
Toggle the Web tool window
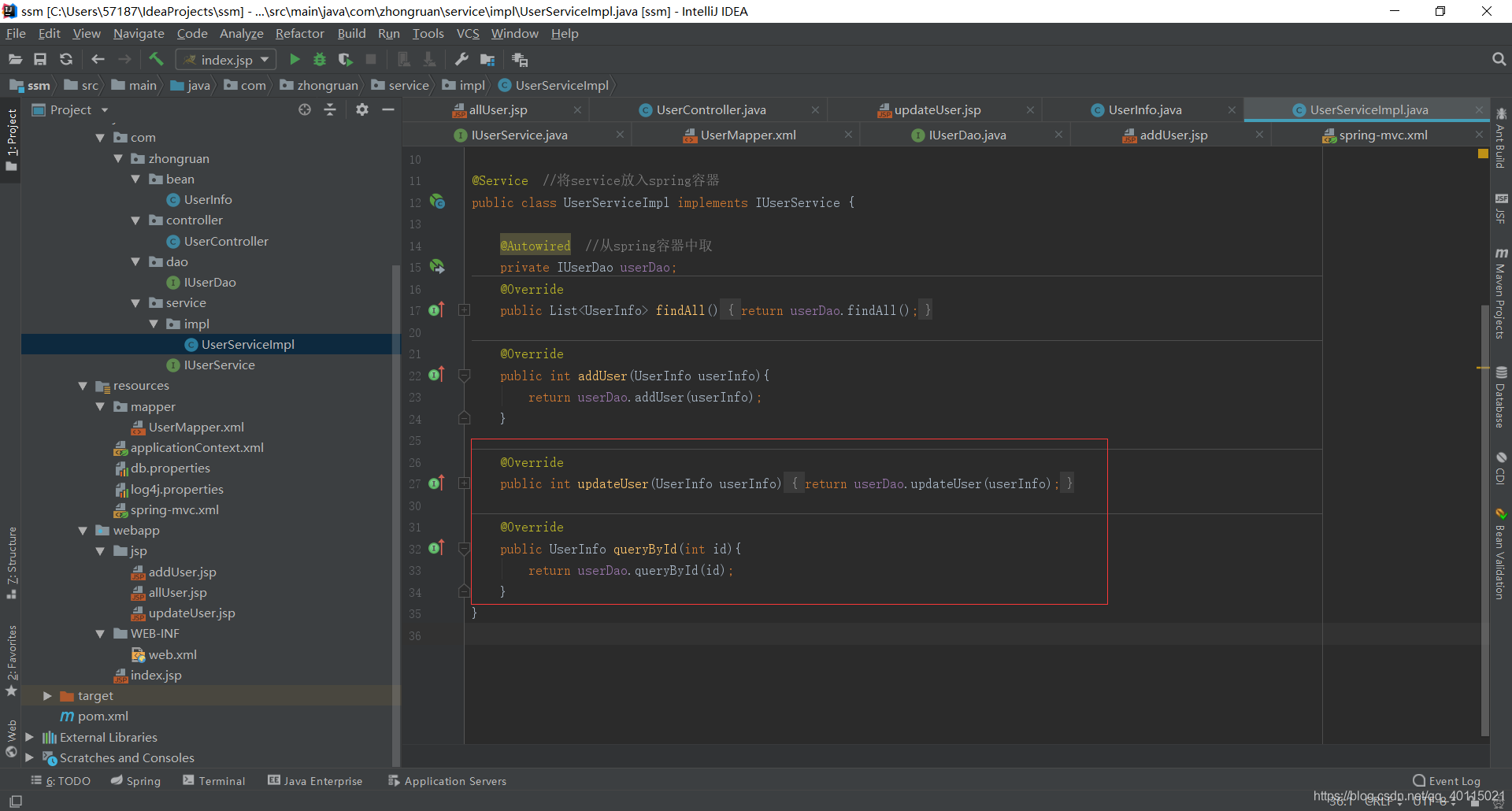11,739
